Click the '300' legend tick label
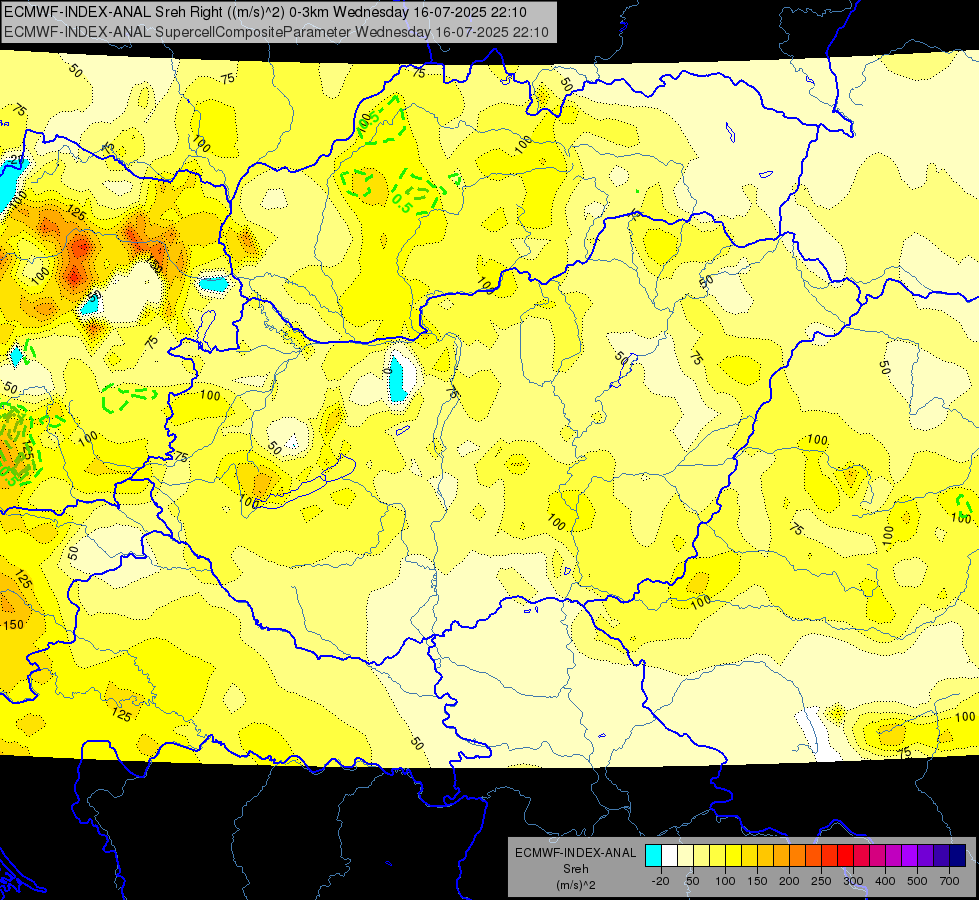The image size is (979, 900). tap(854, 881)
